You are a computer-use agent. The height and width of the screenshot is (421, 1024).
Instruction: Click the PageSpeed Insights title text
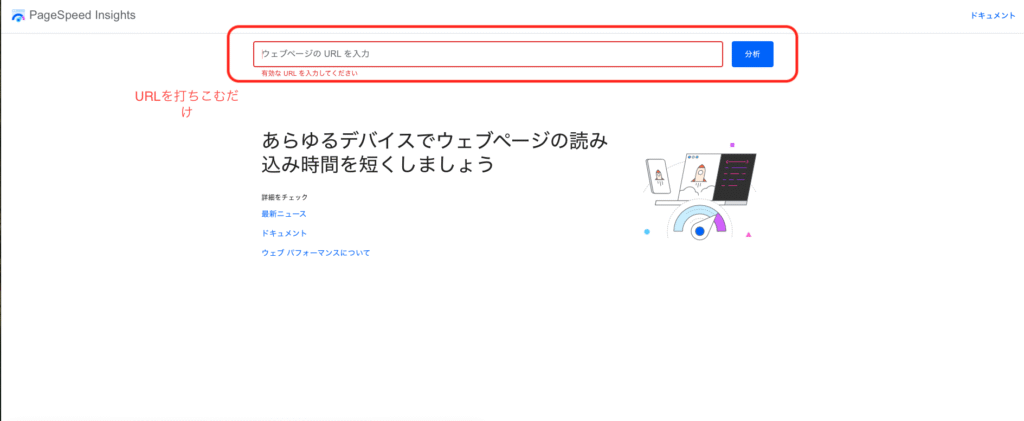point(82,16)
